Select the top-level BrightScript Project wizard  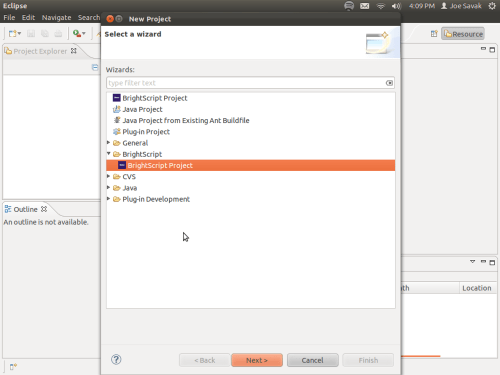(155, 98)
